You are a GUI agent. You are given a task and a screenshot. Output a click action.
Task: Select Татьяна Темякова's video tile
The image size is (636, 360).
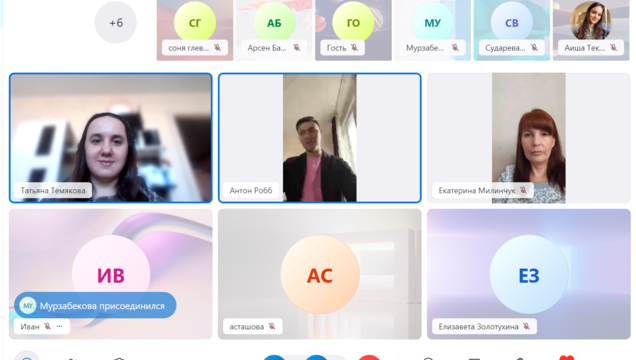tap(111, 138)
